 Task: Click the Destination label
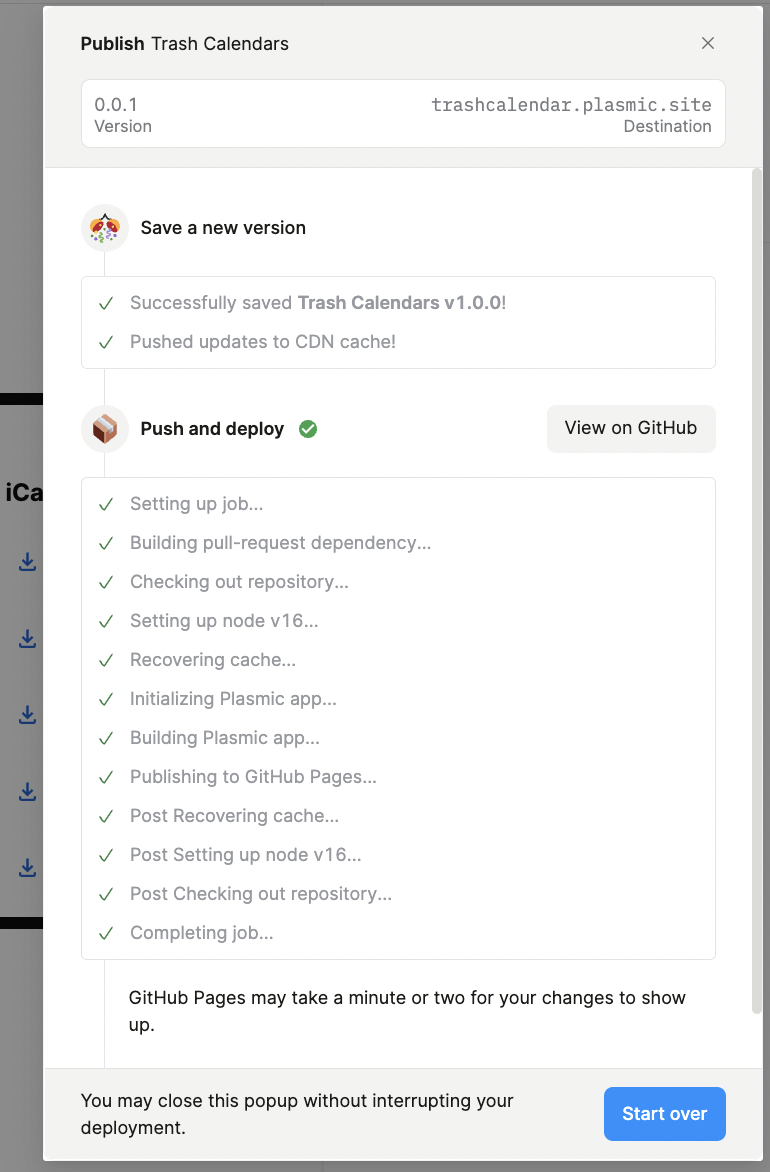[668, 126]
